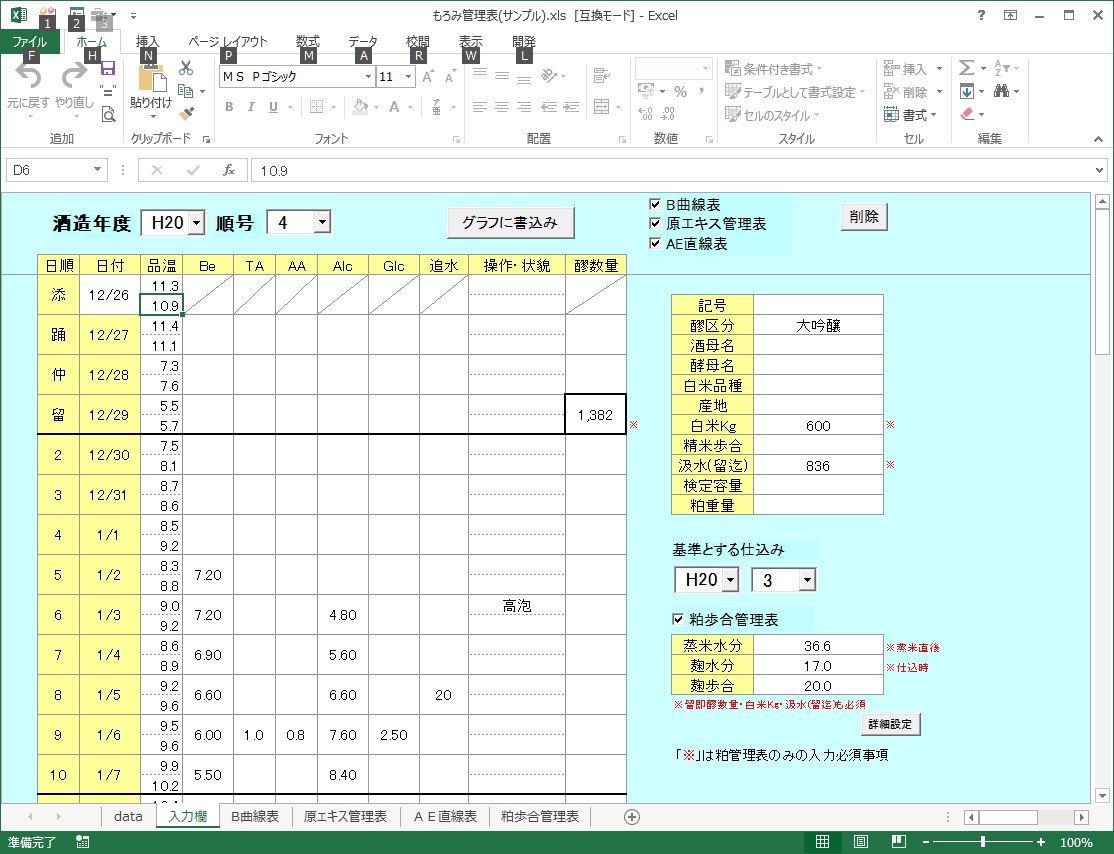Expand the 順号 dropdown showing 4
This screenshot has width=1114, height=854.
click(322, 223)
